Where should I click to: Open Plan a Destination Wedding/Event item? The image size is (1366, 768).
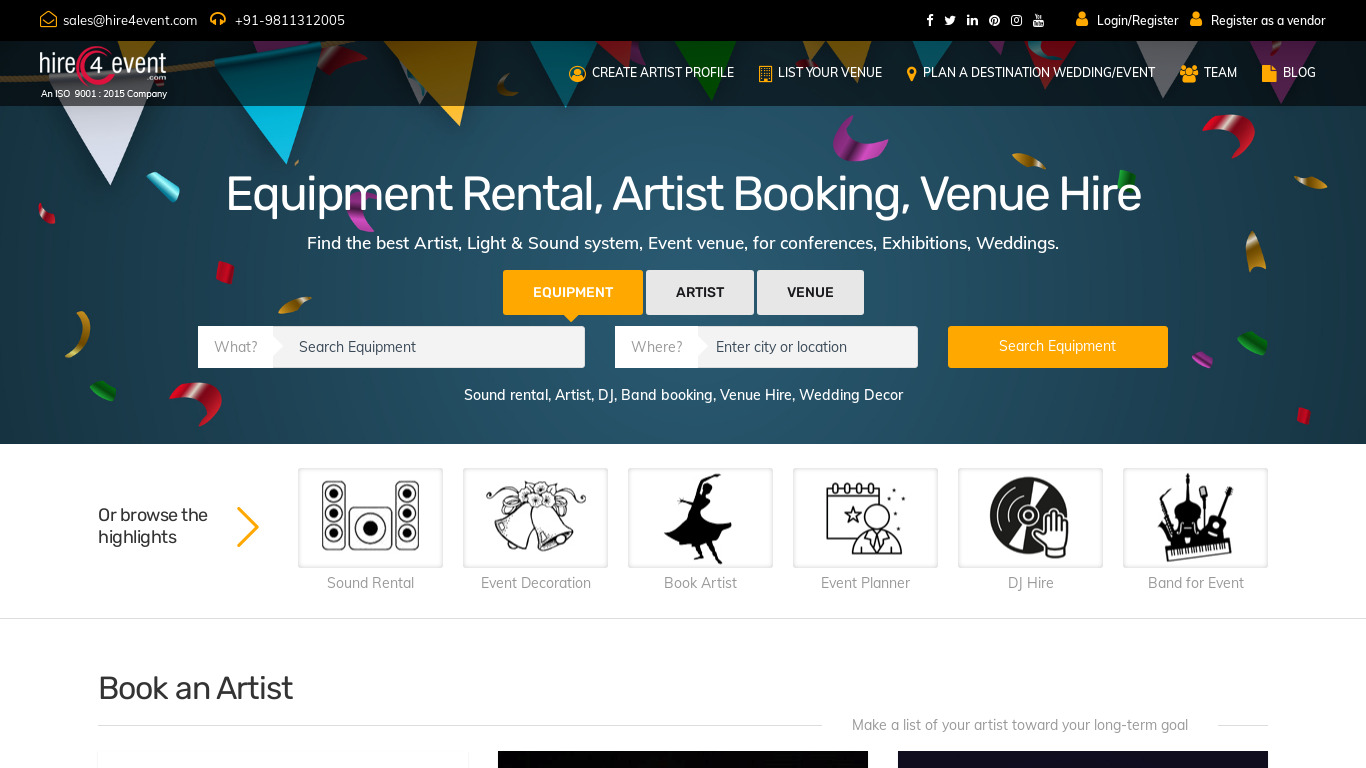coord(1030,73)
